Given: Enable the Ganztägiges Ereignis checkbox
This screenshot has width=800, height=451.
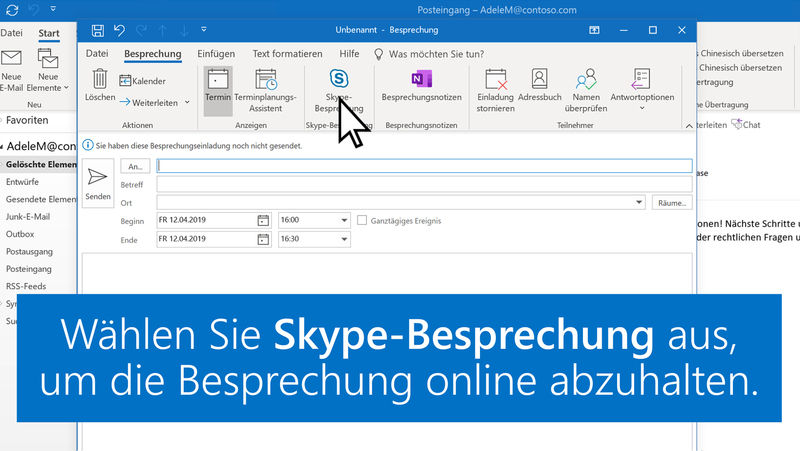Looking at the screenshot, I should (x=362, y=220).
